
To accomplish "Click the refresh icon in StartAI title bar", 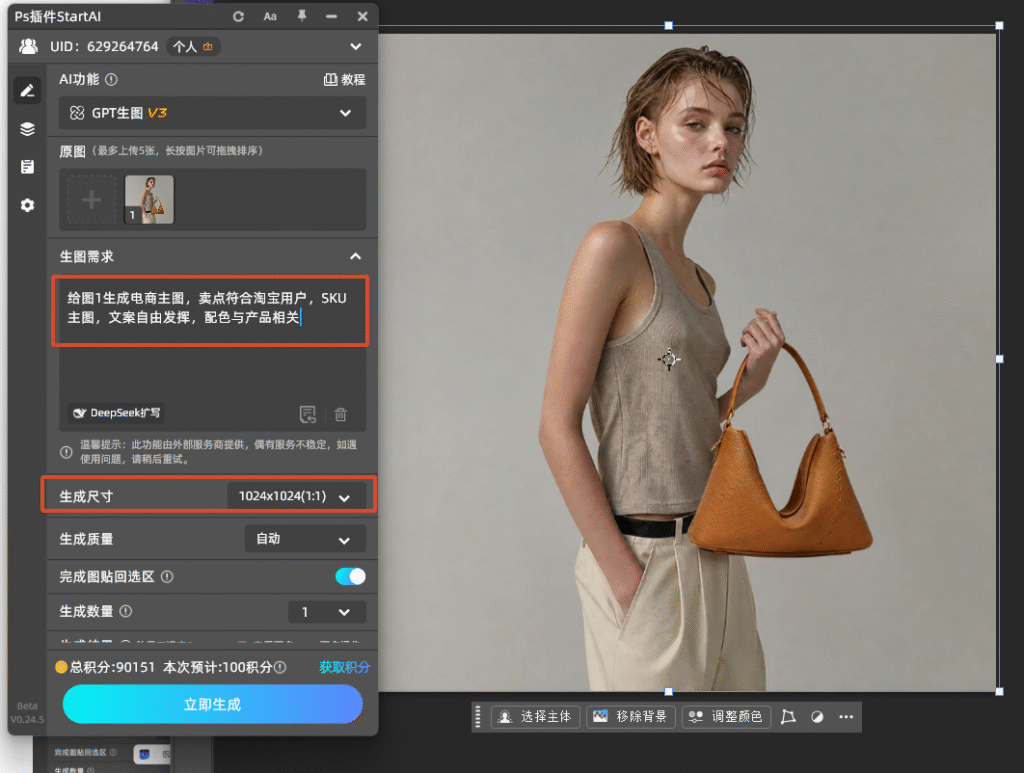I will pyautogui.click(x=238, y=16).
